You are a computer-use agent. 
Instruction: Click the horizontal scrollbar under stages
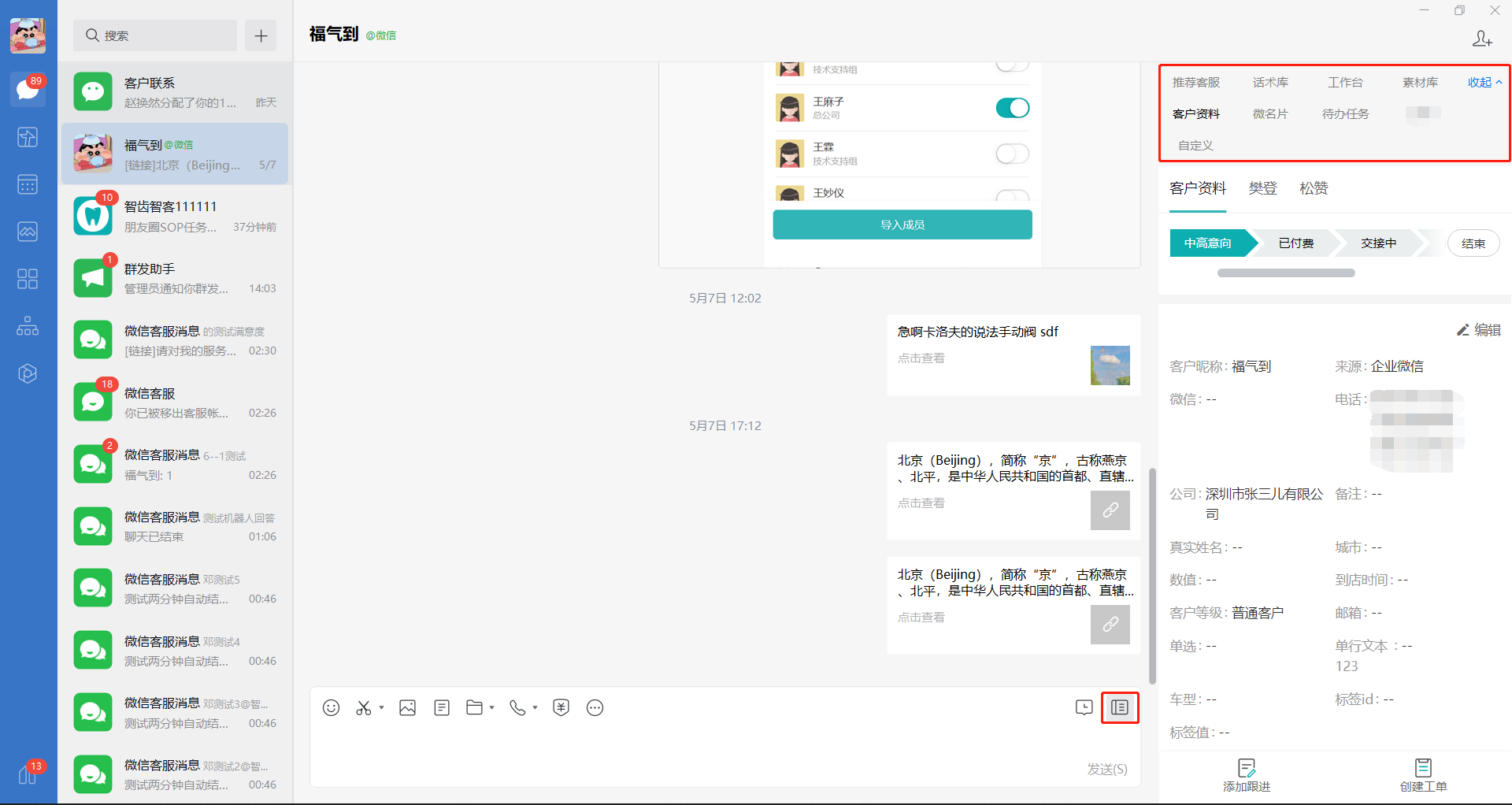(x=1286, y=273)
